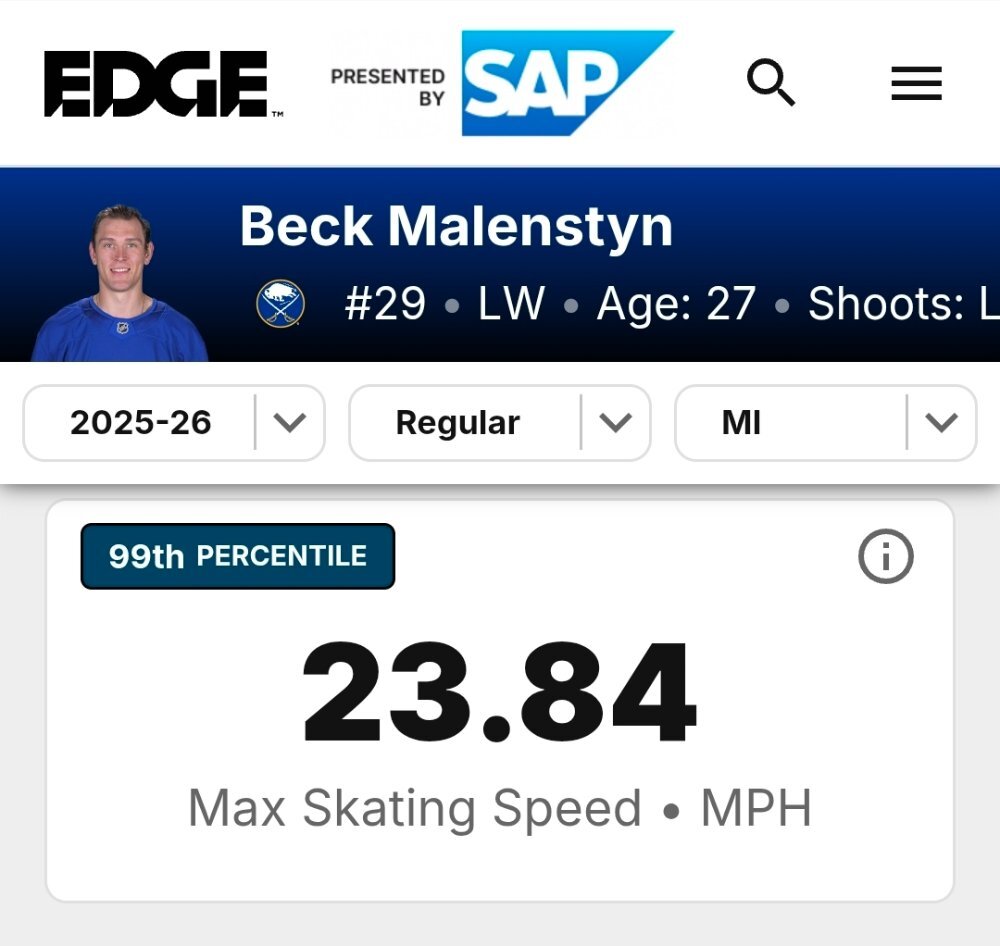The width and height of the screenshot is (1000, 946).
Task: Click the chevron beside Regular
Action: pos(616,423)
